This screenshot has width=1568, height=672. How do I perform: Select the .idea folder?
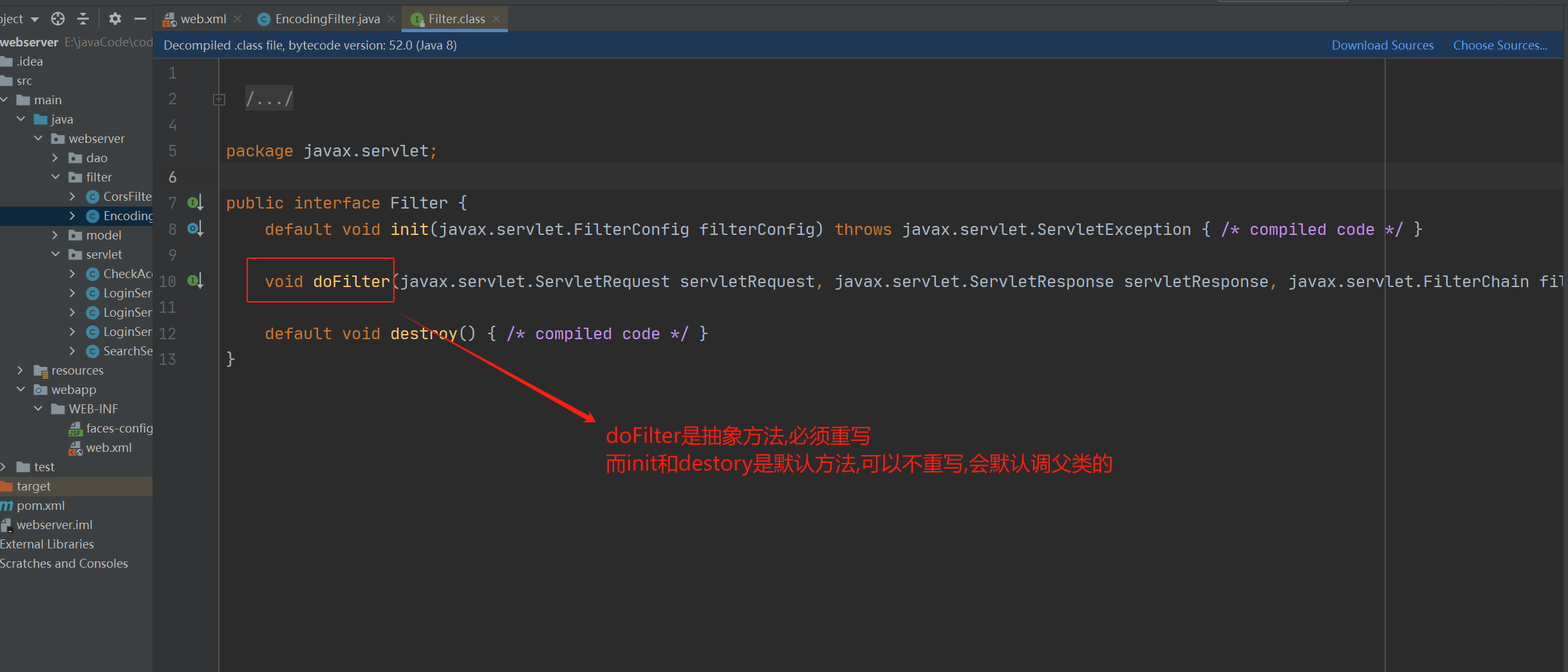point(23,61)
